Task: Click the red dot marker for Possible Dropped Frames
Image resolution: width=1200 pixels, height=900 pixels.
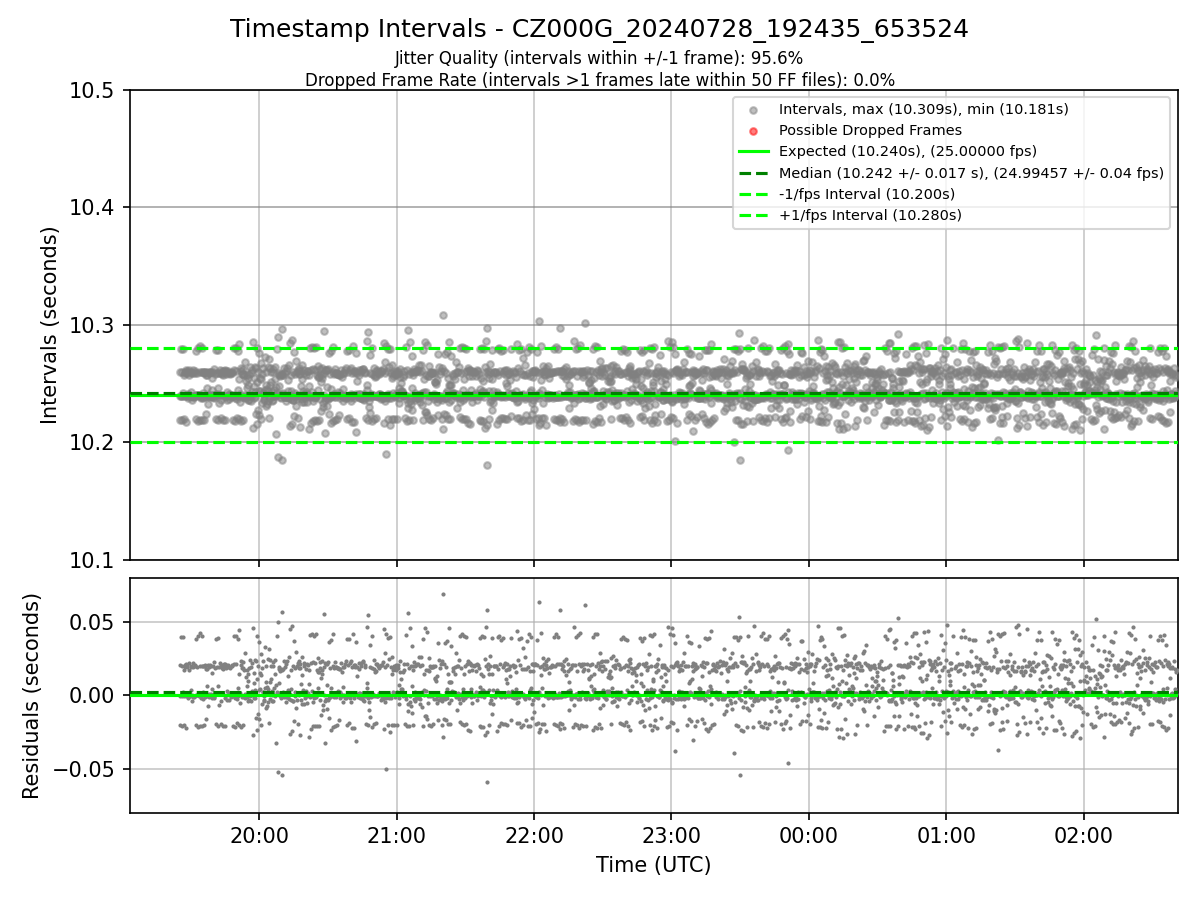Action: coord(755,130)
